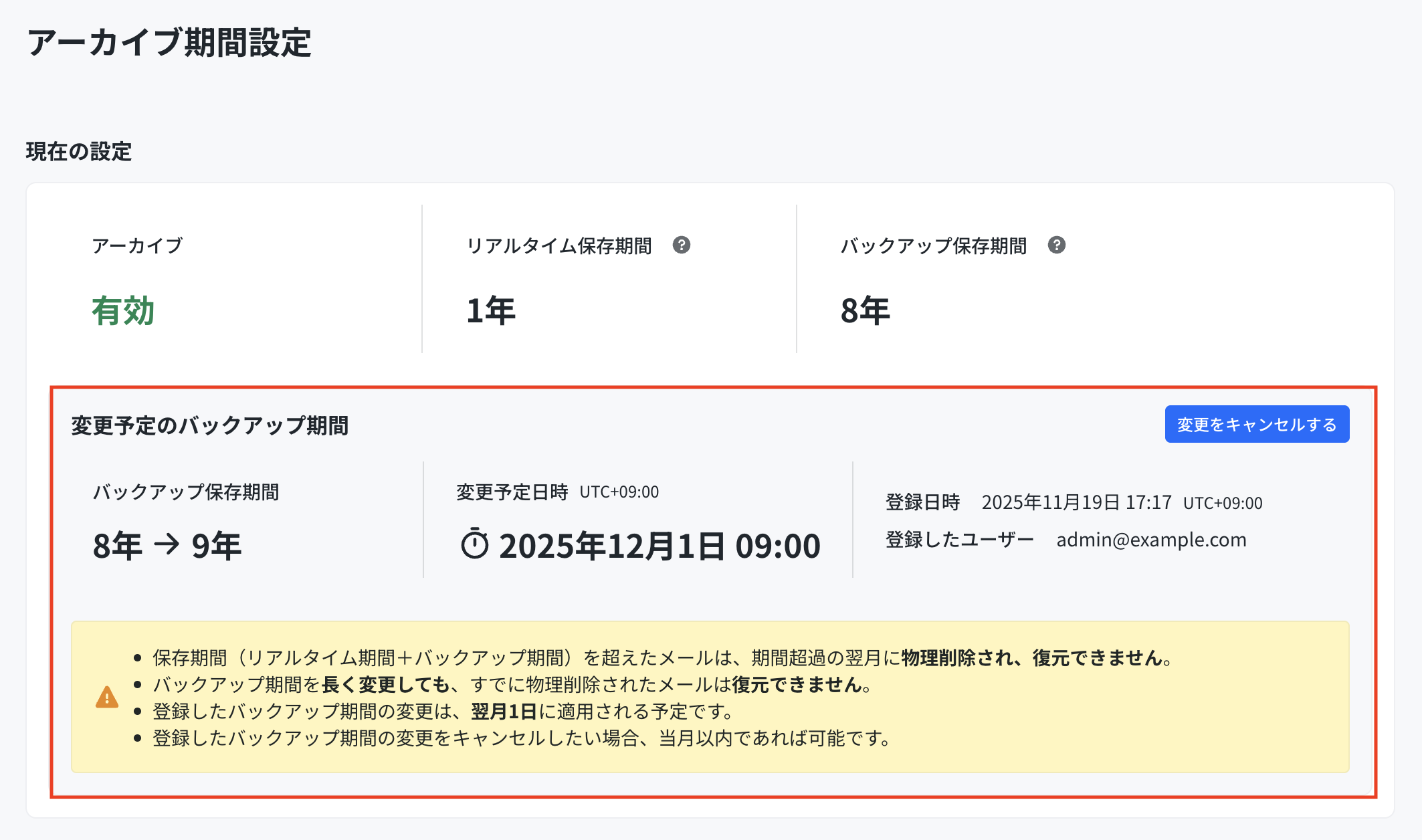Click the リアルタイム保存期間 label
The height and width of the screenshot is (840, 1422).
click(559, 245)
